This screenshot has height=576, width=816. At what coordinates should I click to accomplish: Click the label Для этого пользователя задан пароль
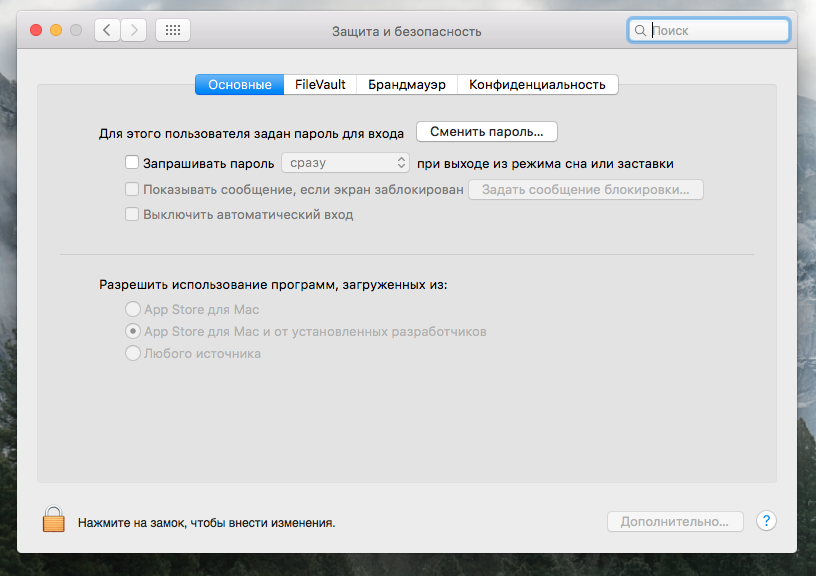point(251,134)
